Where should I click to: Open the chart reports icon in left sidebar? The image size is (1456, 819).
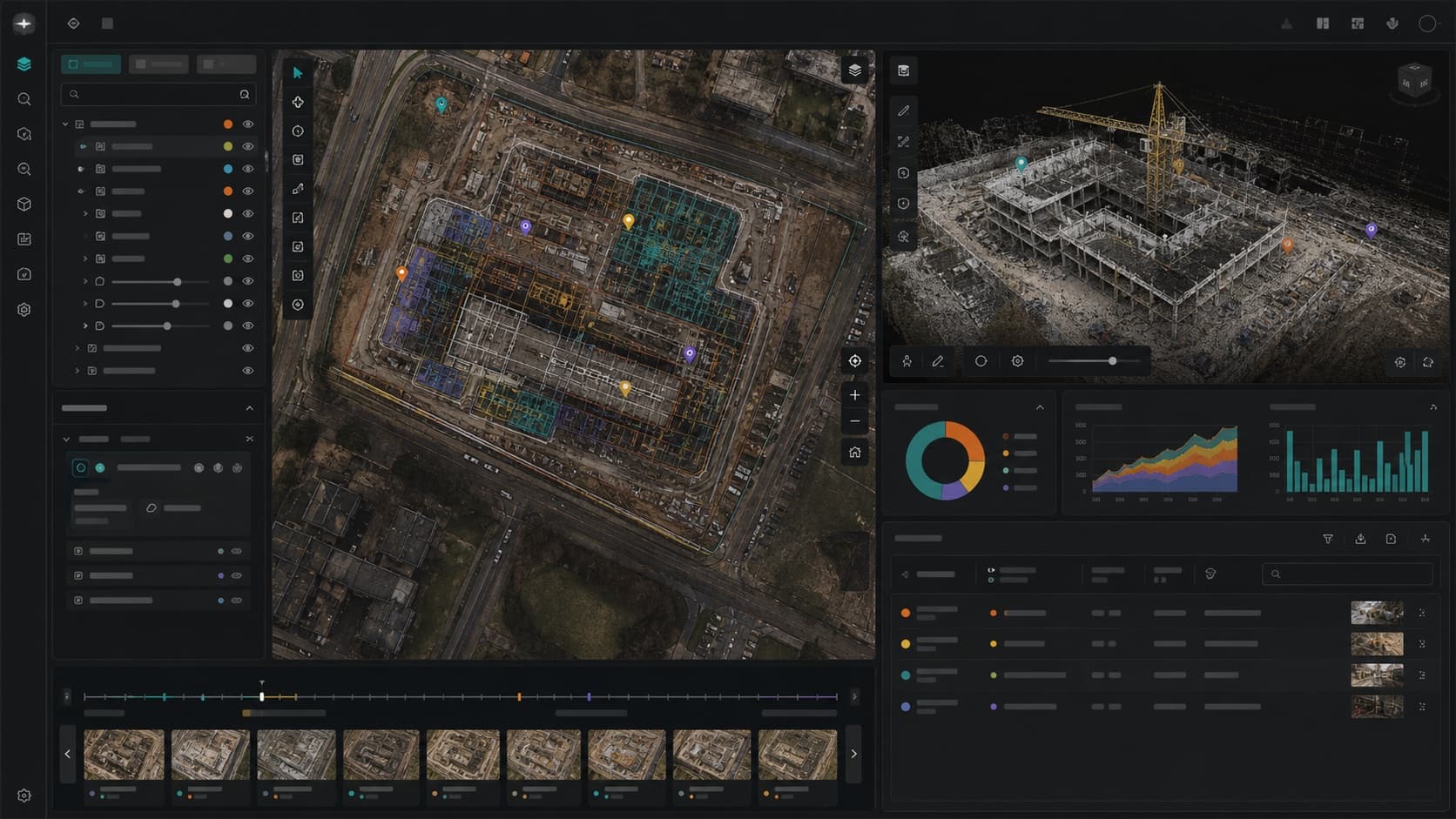click(x=24, y=238)
